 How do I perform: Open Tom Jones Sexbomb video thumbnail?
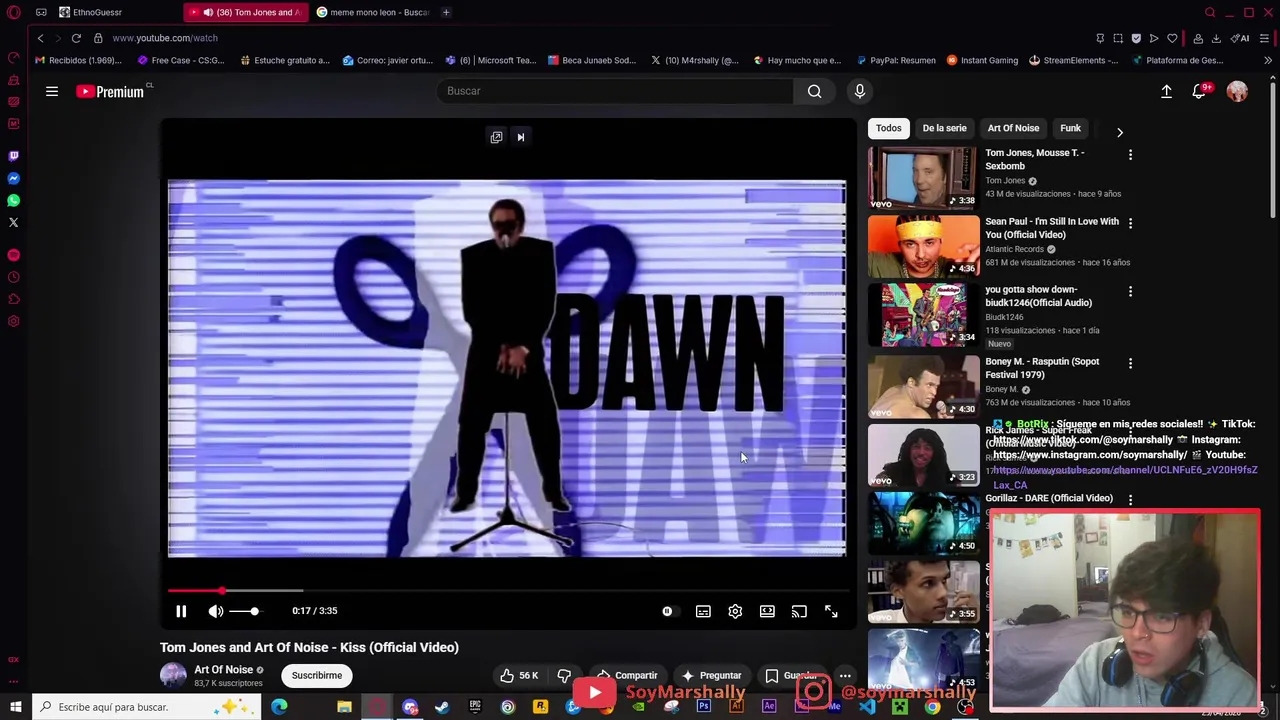tap(923, 178)
